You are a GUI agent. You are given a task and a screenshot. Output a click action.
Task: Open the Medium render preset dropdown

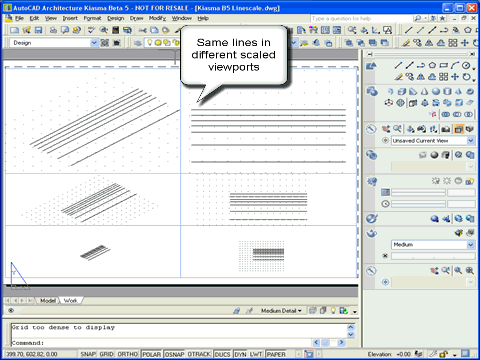[x=470, y=245]
